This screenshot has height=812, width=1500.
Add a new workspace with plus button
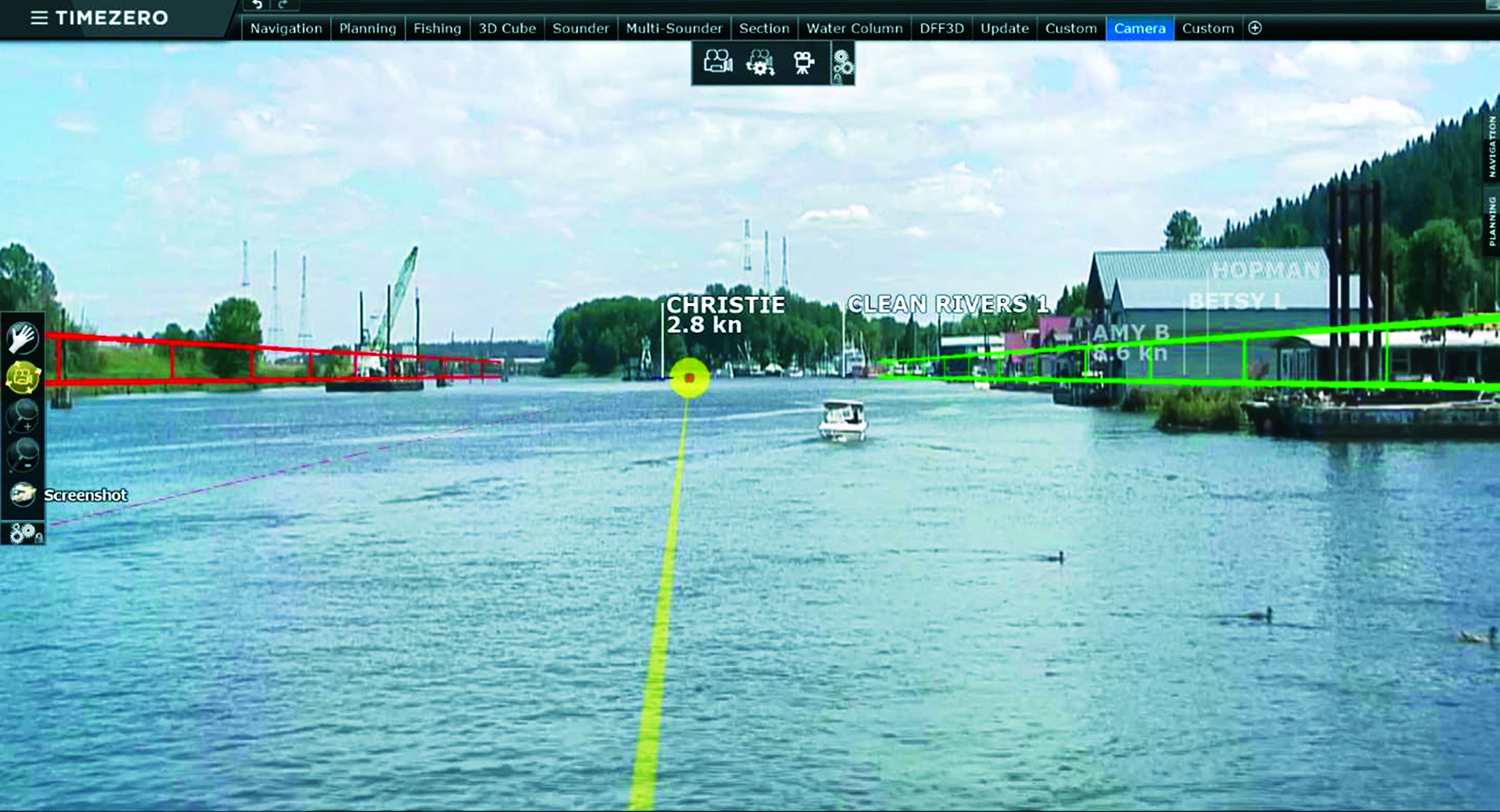(x=1255, y=28)
